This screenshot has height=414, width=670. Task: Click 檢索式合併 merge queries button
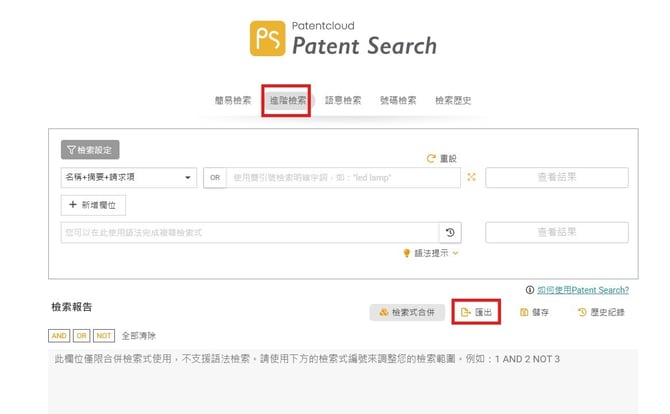(x=407, y=312)
